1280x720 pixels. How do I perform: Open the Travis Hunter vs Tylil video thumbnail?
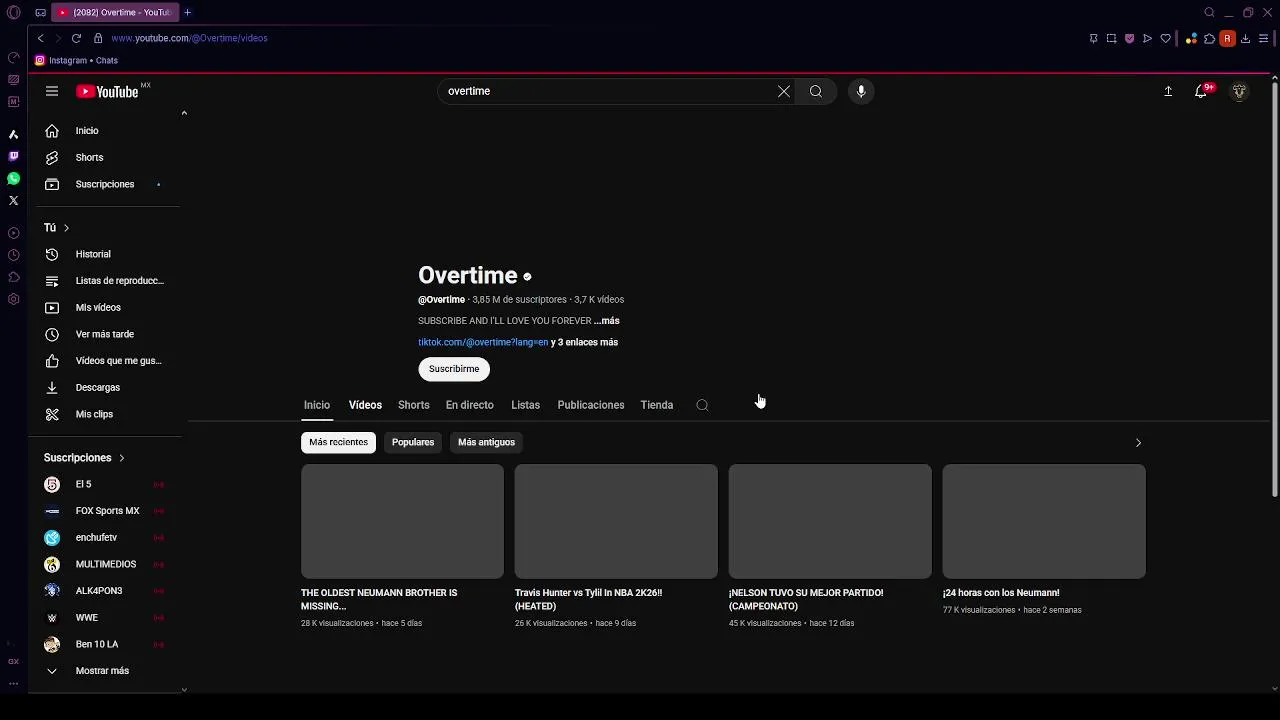(616, 521)
